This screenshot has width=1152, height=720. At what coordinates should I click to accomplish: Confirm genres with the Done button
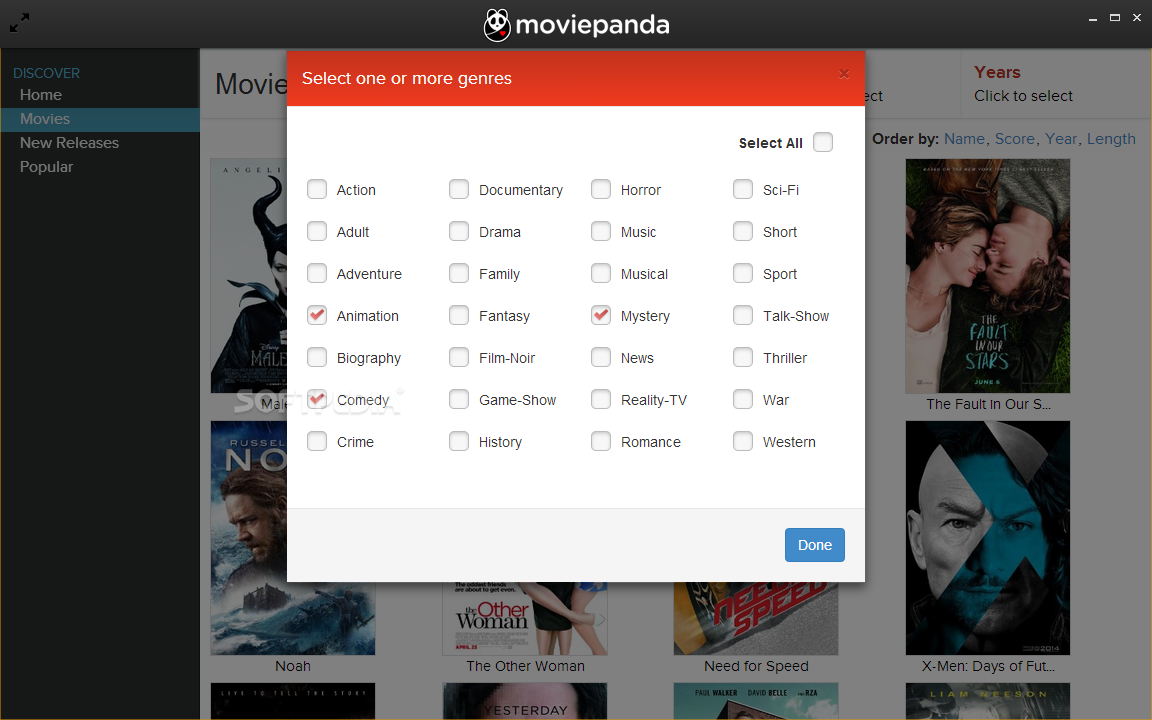click(x=815, y=544)
